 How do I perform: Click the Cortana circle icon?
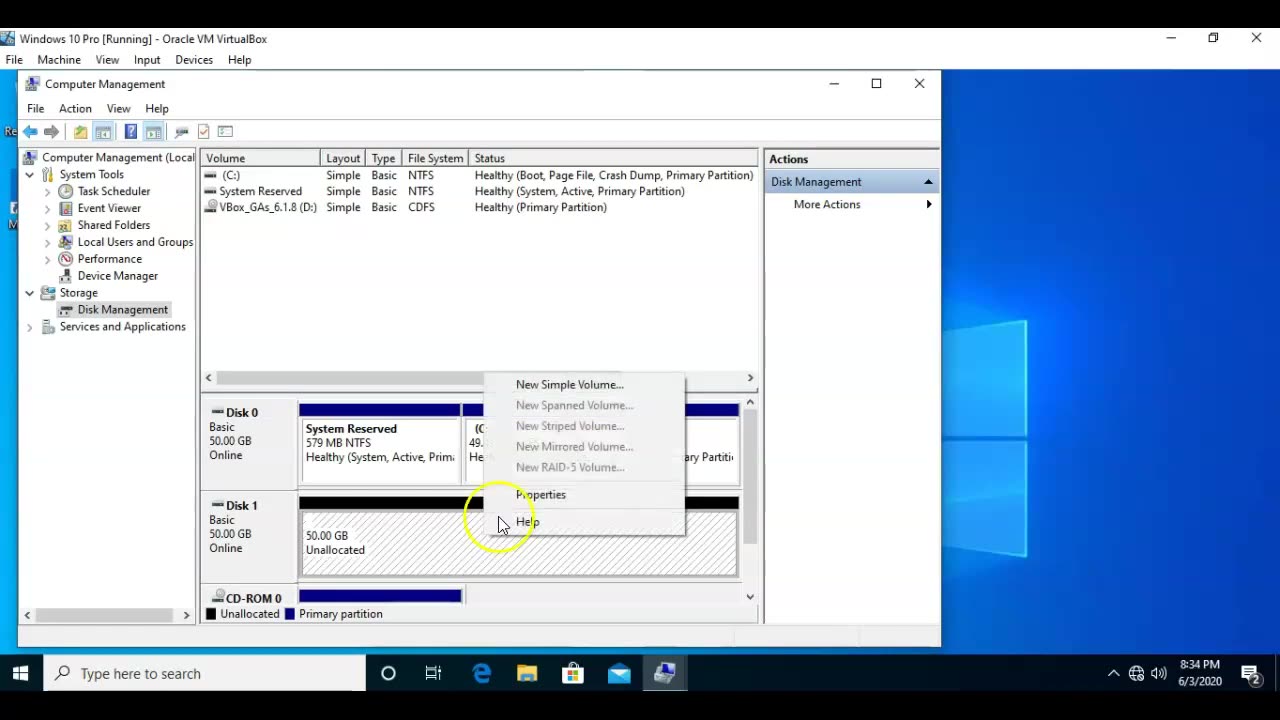coord(388,673)
